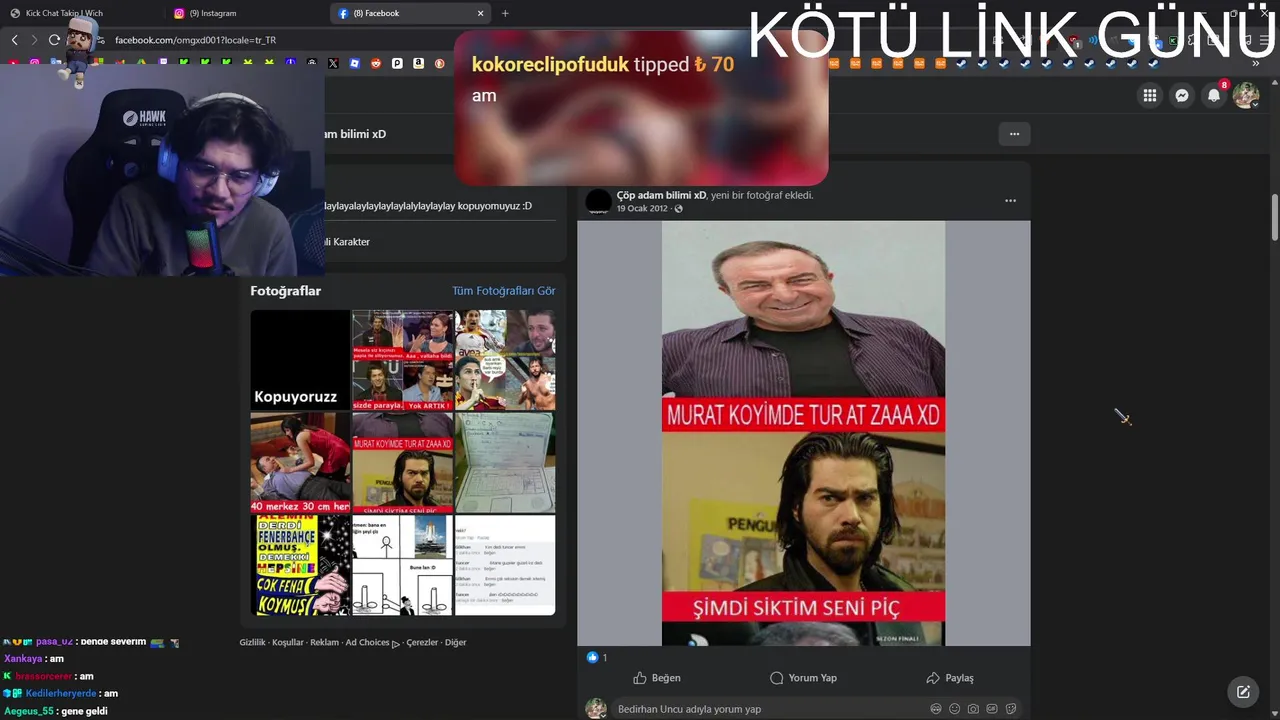
Task: Open the stick figure comic thumbnail
Action: (x=402, y=565)
